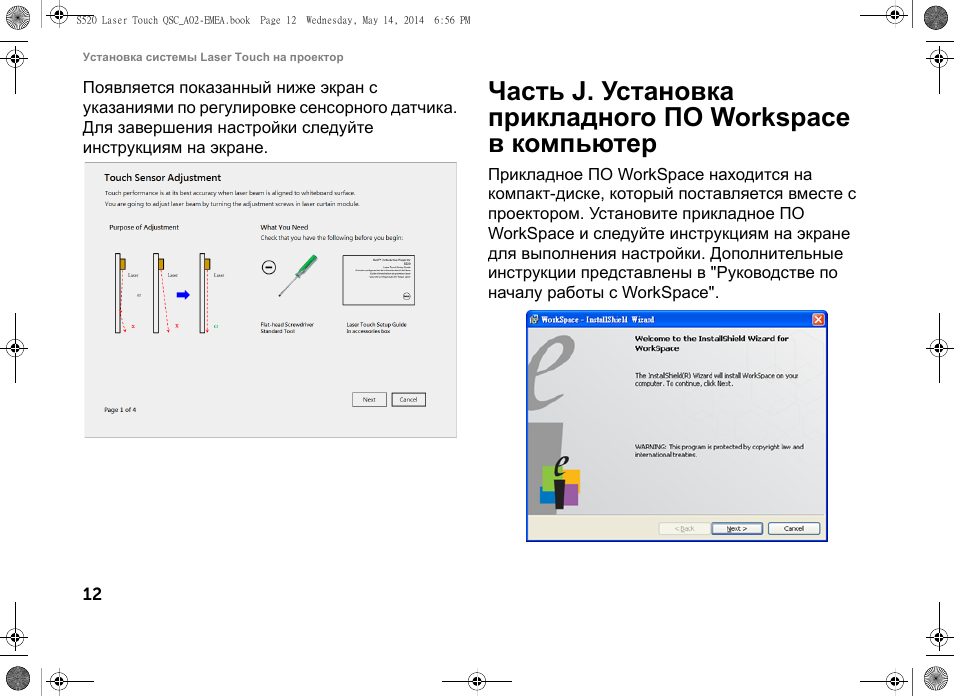Click the 'What You Need' label
The height and width of the screenshot is (697, 954).
click(284, 227)
